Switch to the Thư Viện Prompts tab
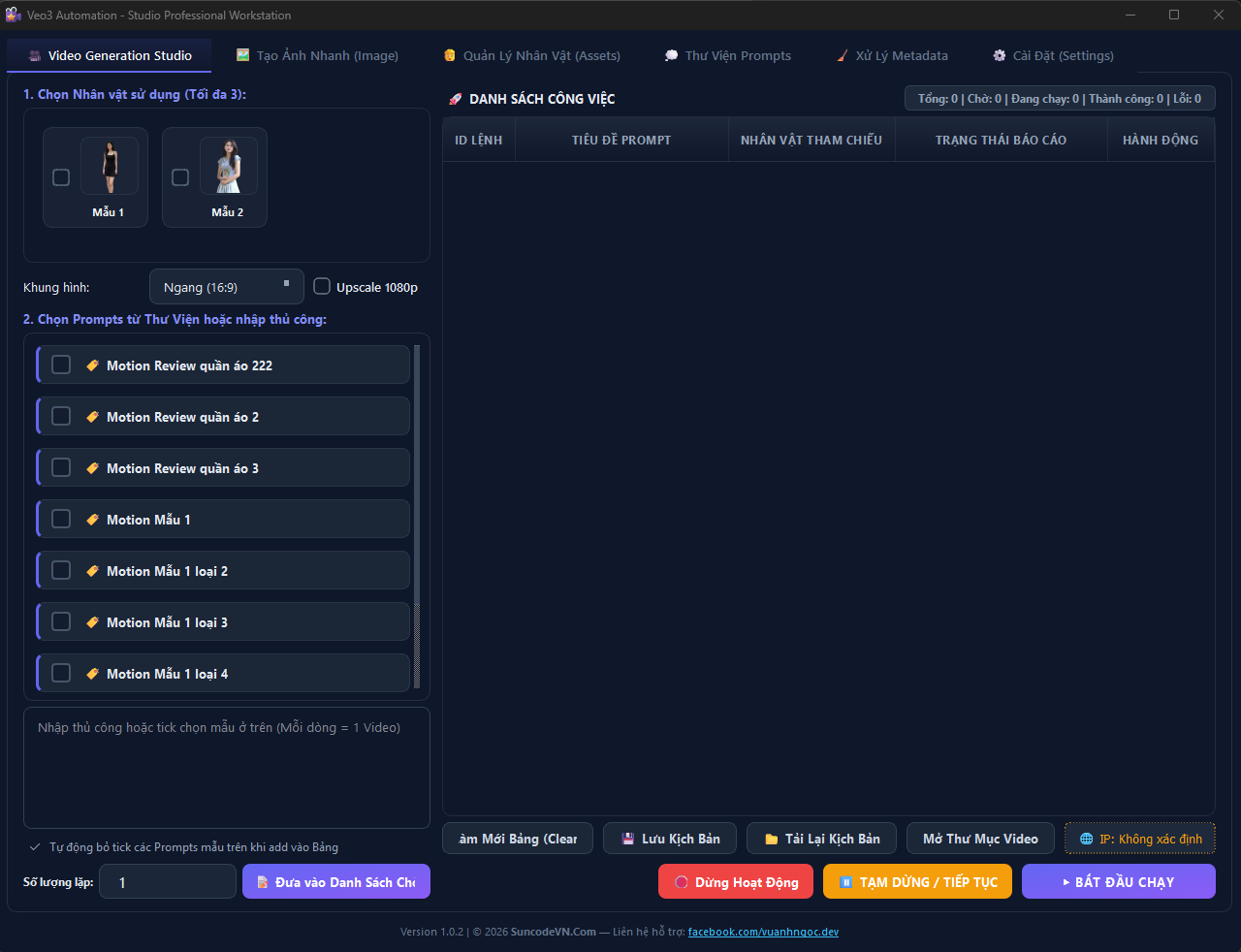The image size is (1241, 952). pos(727,55)
